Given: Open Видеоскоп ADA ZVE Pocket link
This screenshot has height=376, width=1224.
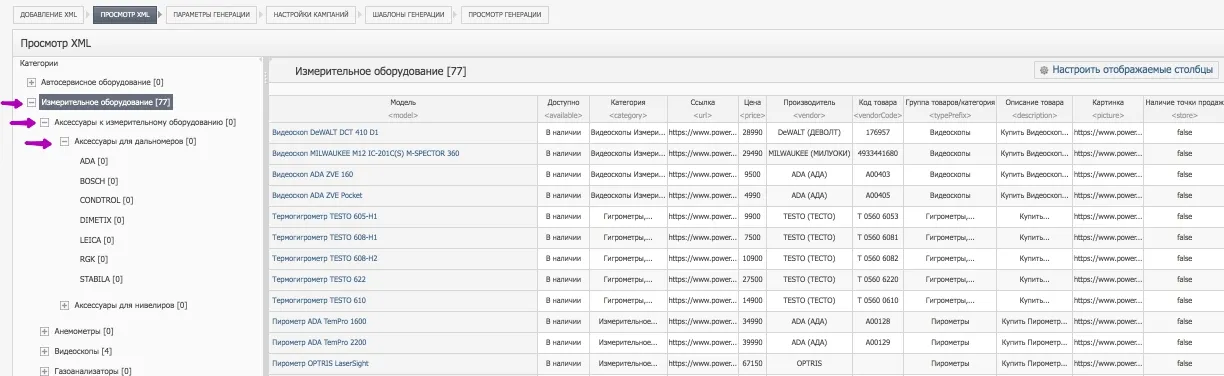Looking at the screenshot, I should [x=316, y=195].
